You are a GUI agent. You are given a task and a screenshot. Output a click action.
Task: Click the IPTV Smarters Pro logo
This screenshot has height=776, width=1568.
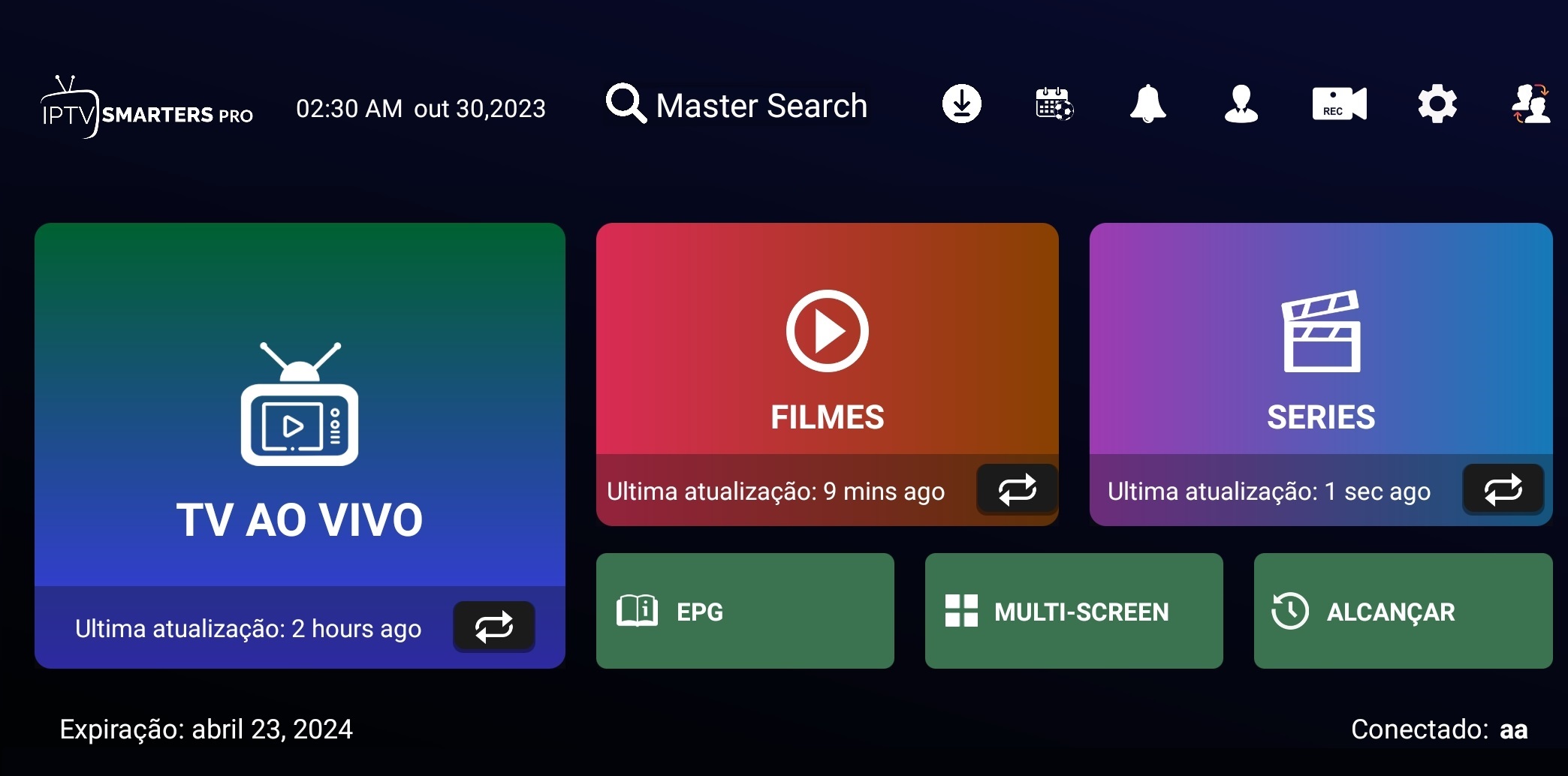coord(146,109)
